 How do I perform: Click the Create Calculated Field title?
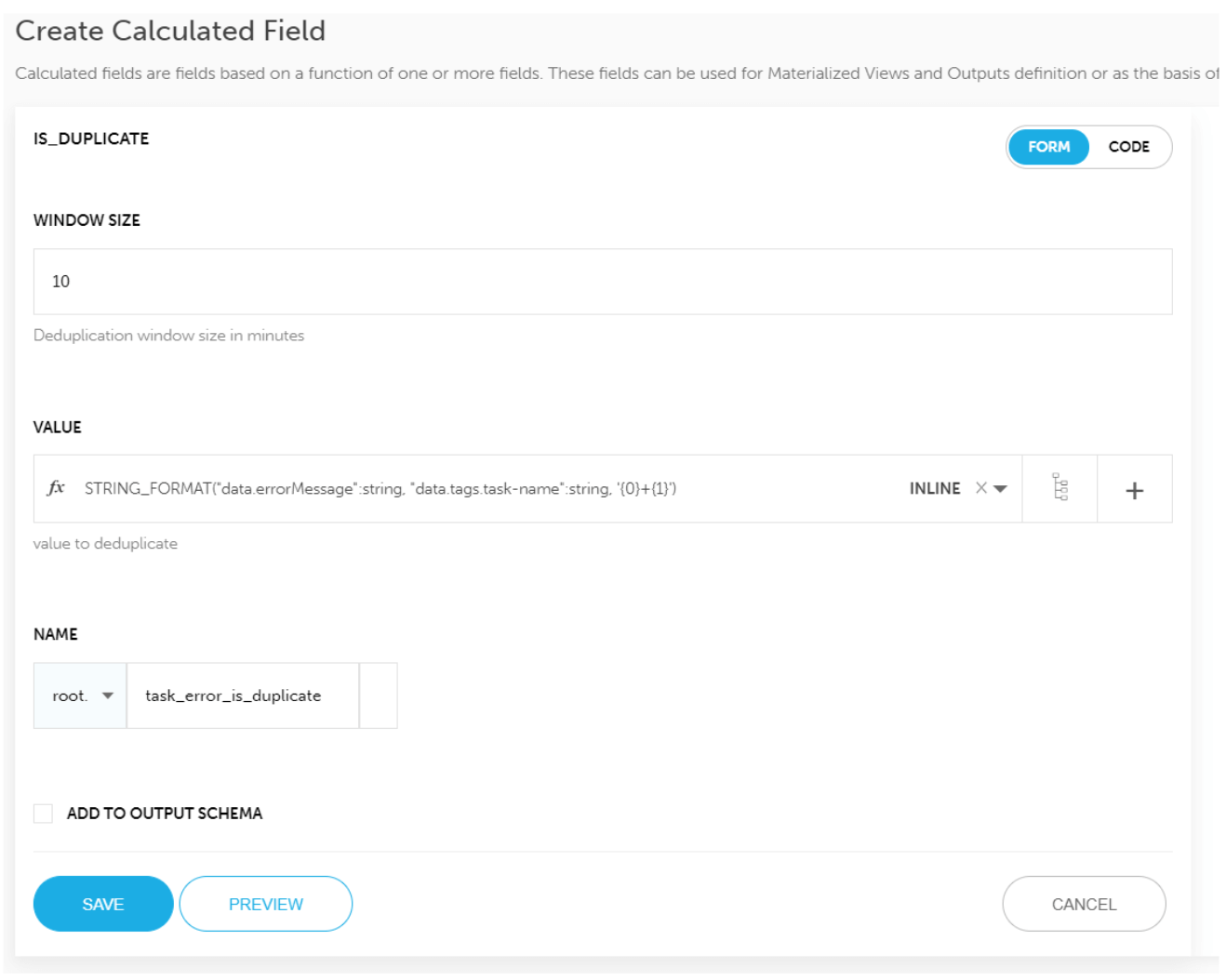point(170,31)
